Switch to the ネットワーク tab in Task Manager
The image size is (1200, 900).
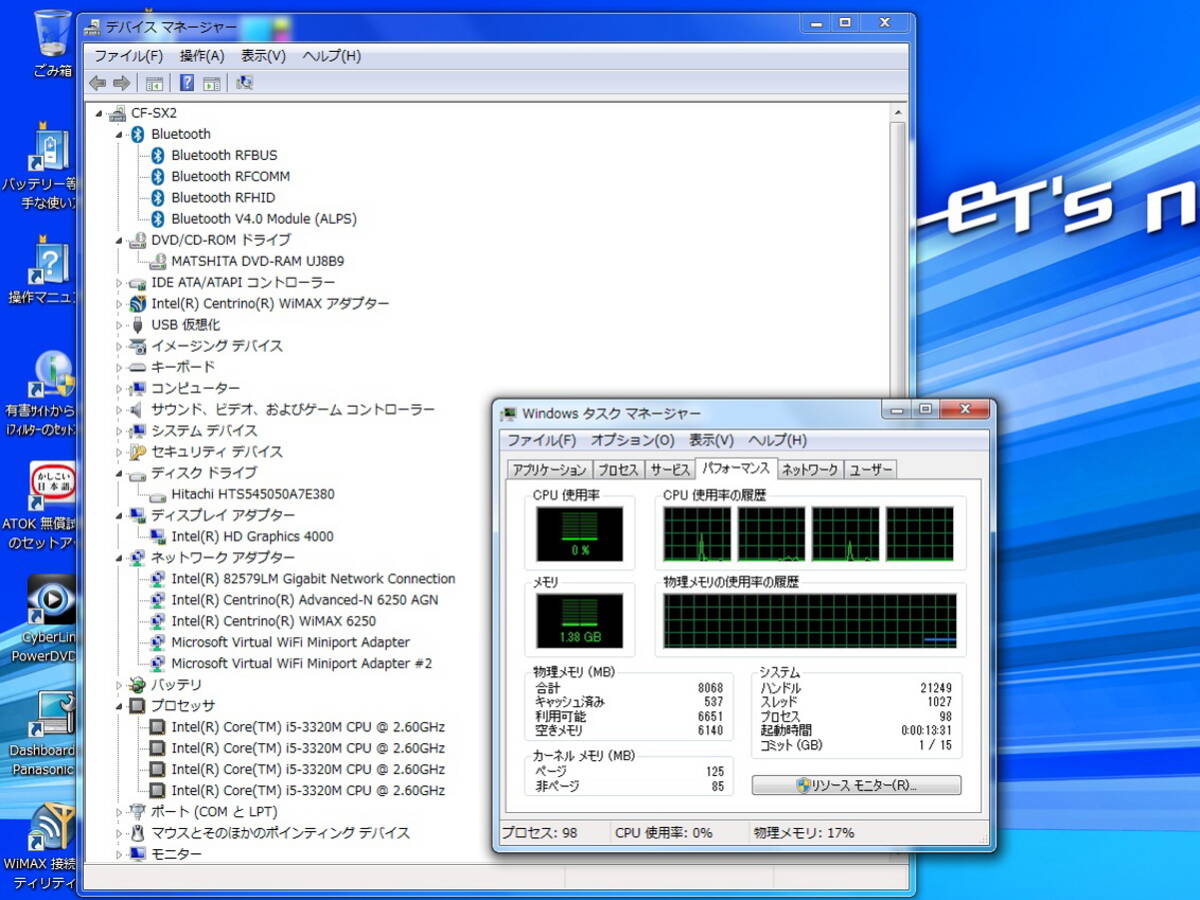coord(809,469)
